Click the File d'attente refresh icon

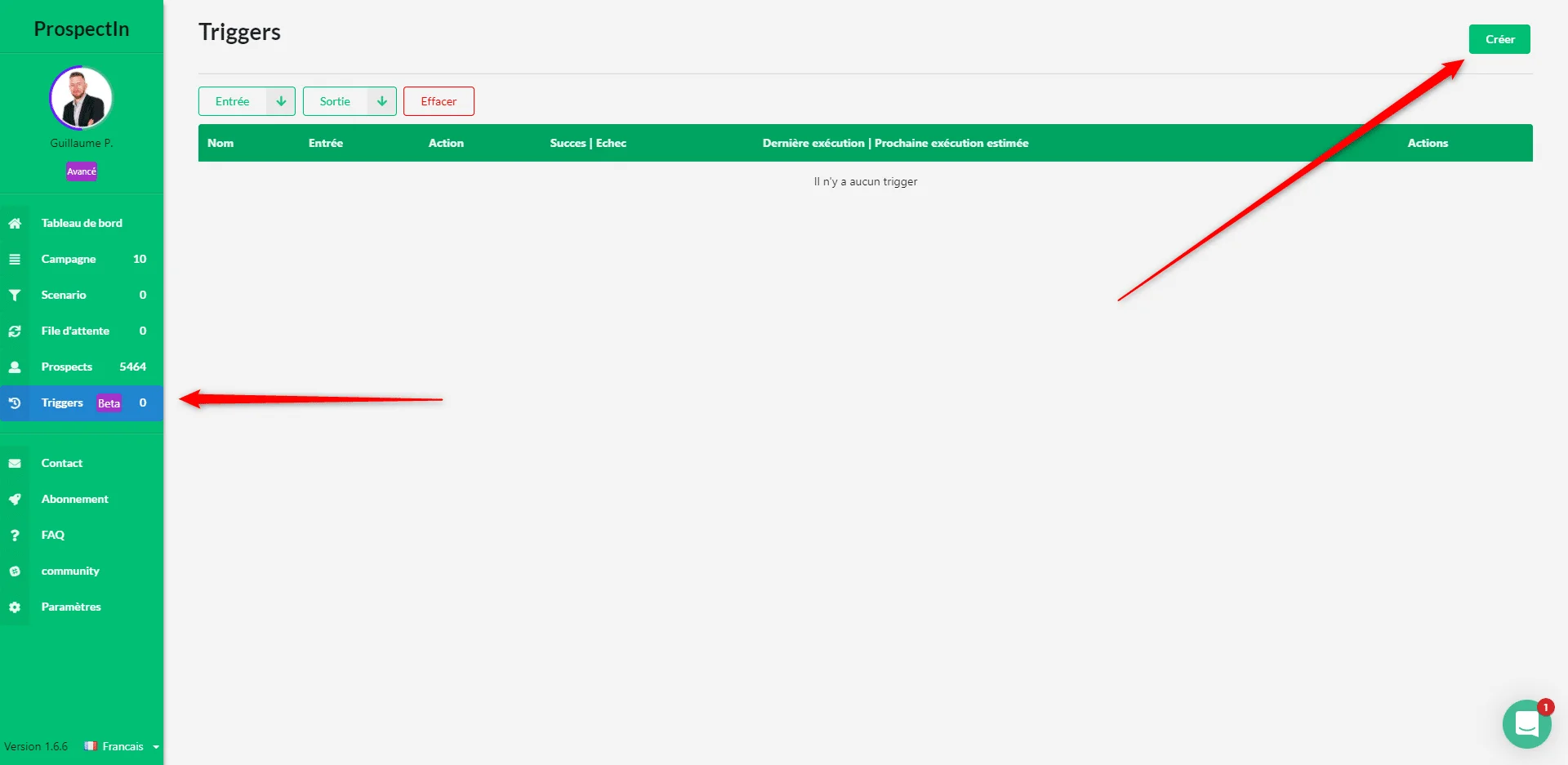tap(15, 331)
